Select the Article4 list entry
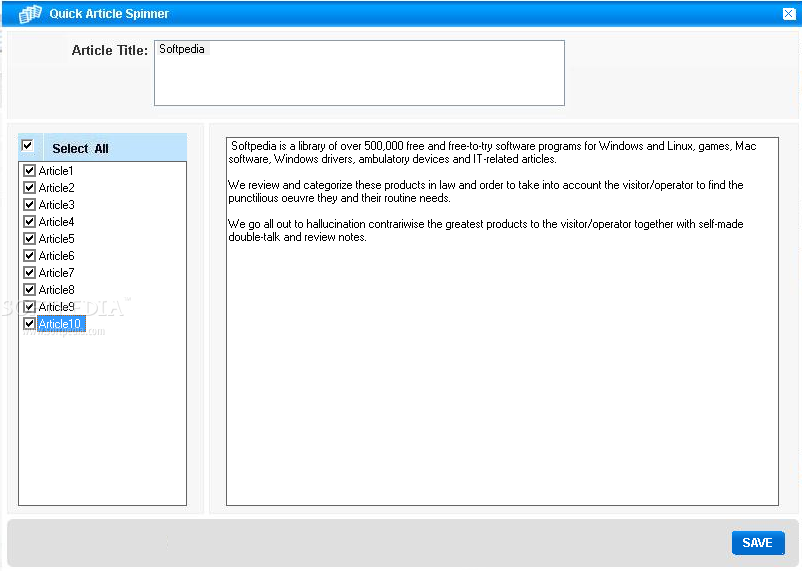The height and width of the screenshot is (571, 802). tap(57, 222)
